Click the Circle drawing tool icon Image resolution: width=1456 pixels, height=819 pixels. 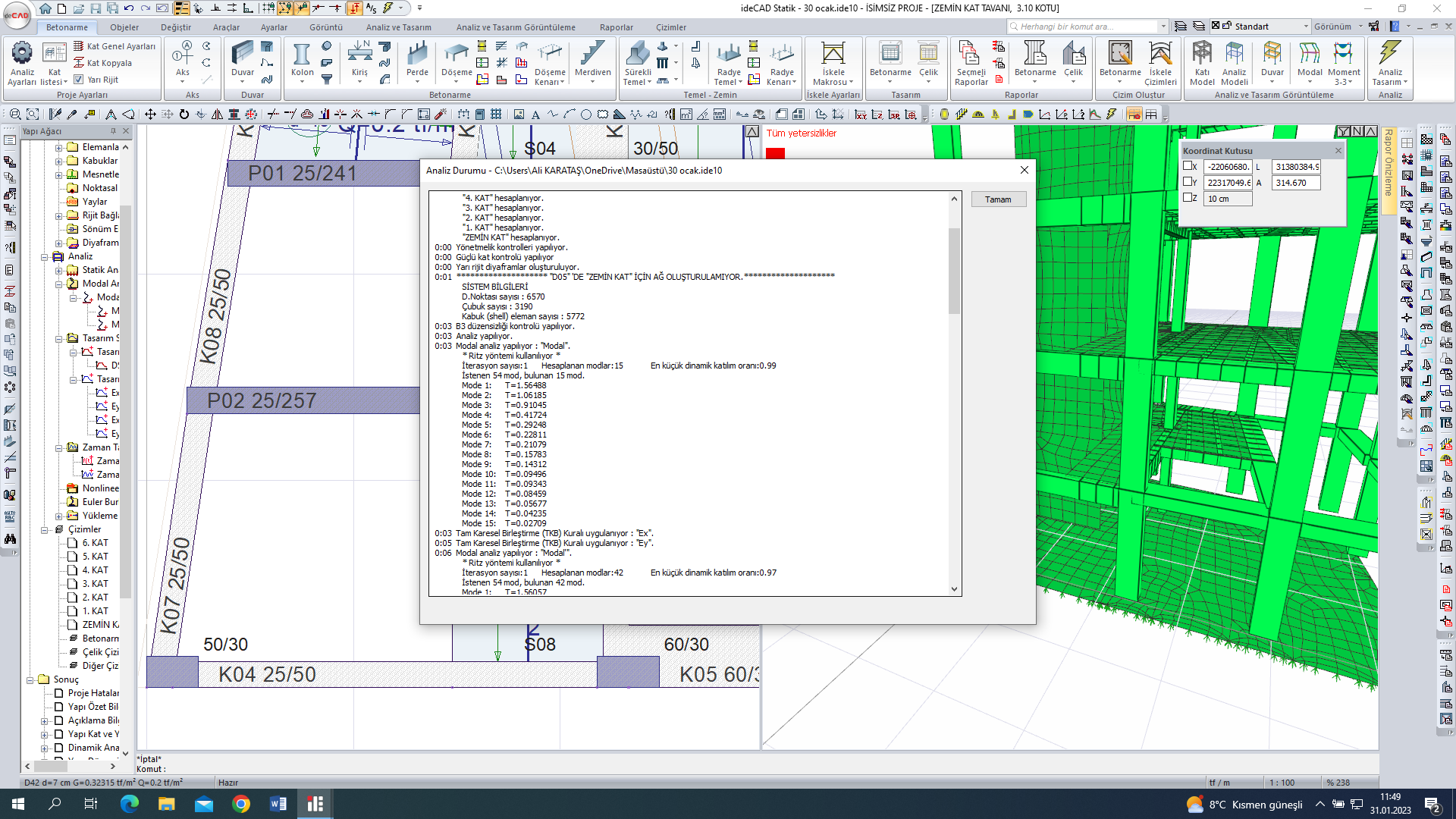coord(585,115)
